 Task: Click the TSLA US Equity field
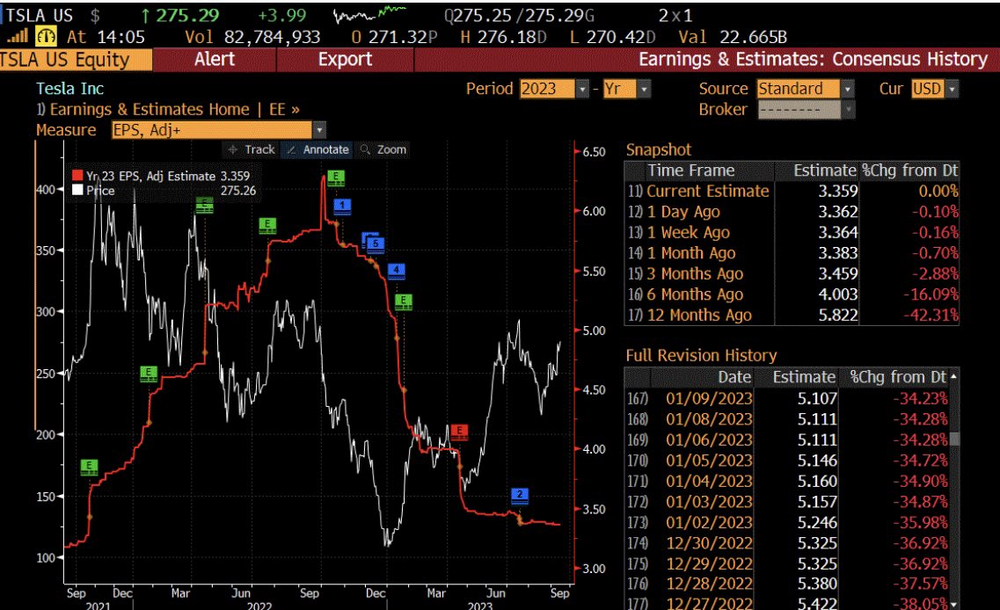pyautogui.click(x=76, y=60)
